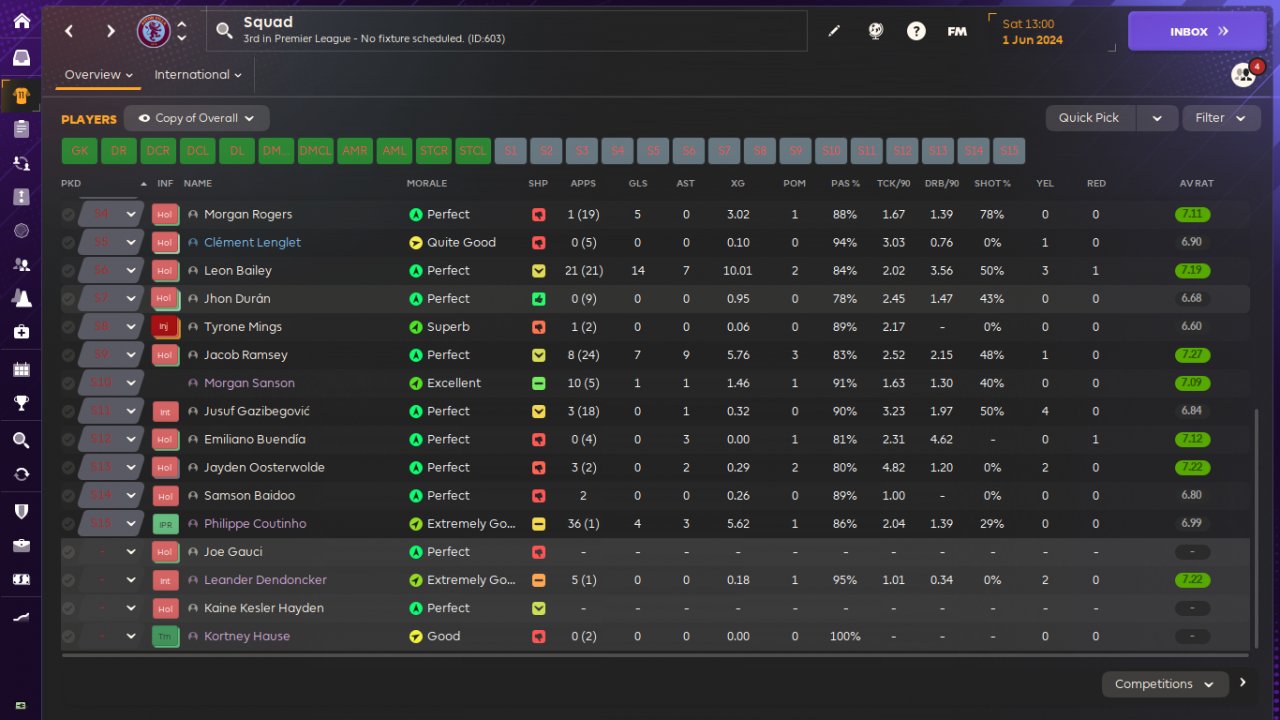Click Leon Bailey's Hol status icon
1280x720 pixels.
[x=165, y=271]
